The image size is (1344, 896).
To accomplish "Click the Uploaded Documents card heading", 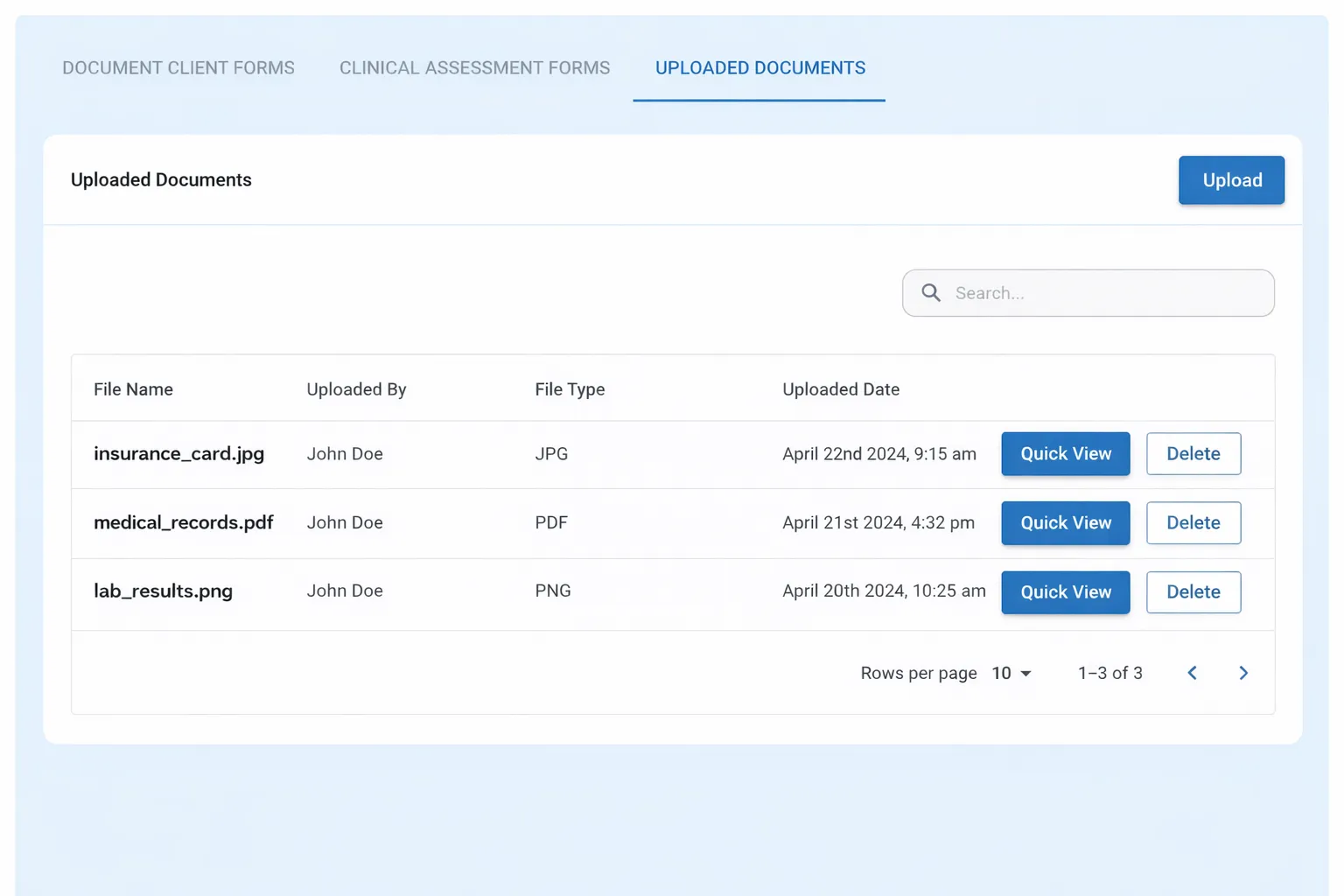I will click(161, 179).
